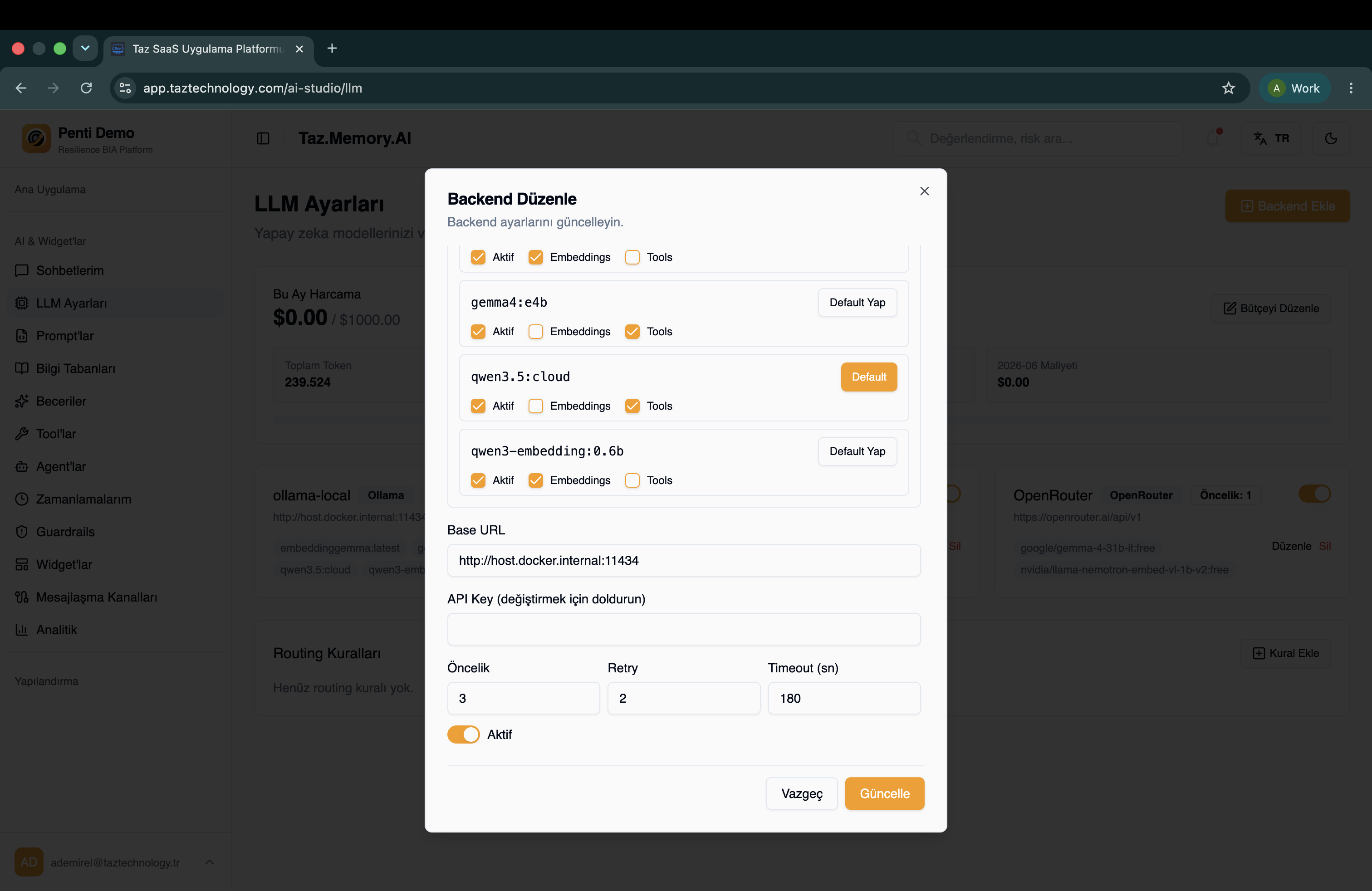This screenshot has width=1372, height=891.
Task: Open the Work profile menu
Action: pos(1294,88)
